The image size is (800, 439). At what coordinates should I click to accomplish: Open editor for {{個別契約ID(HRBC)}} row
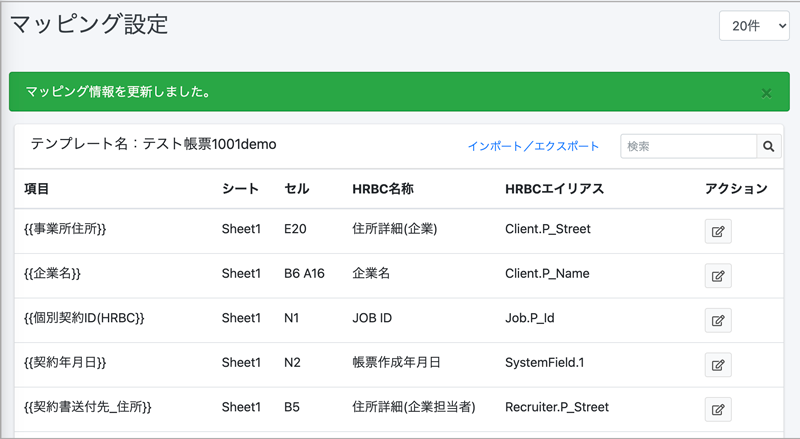717,320
